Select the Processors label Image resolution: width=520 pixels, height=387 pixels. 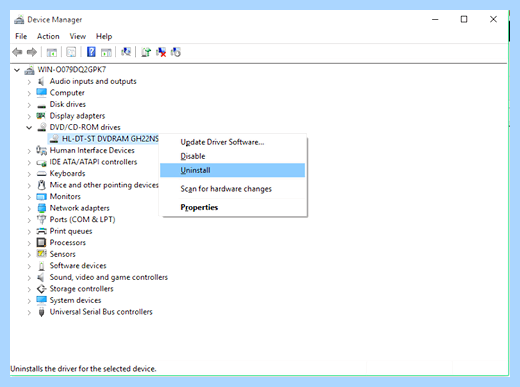point(68,242)
